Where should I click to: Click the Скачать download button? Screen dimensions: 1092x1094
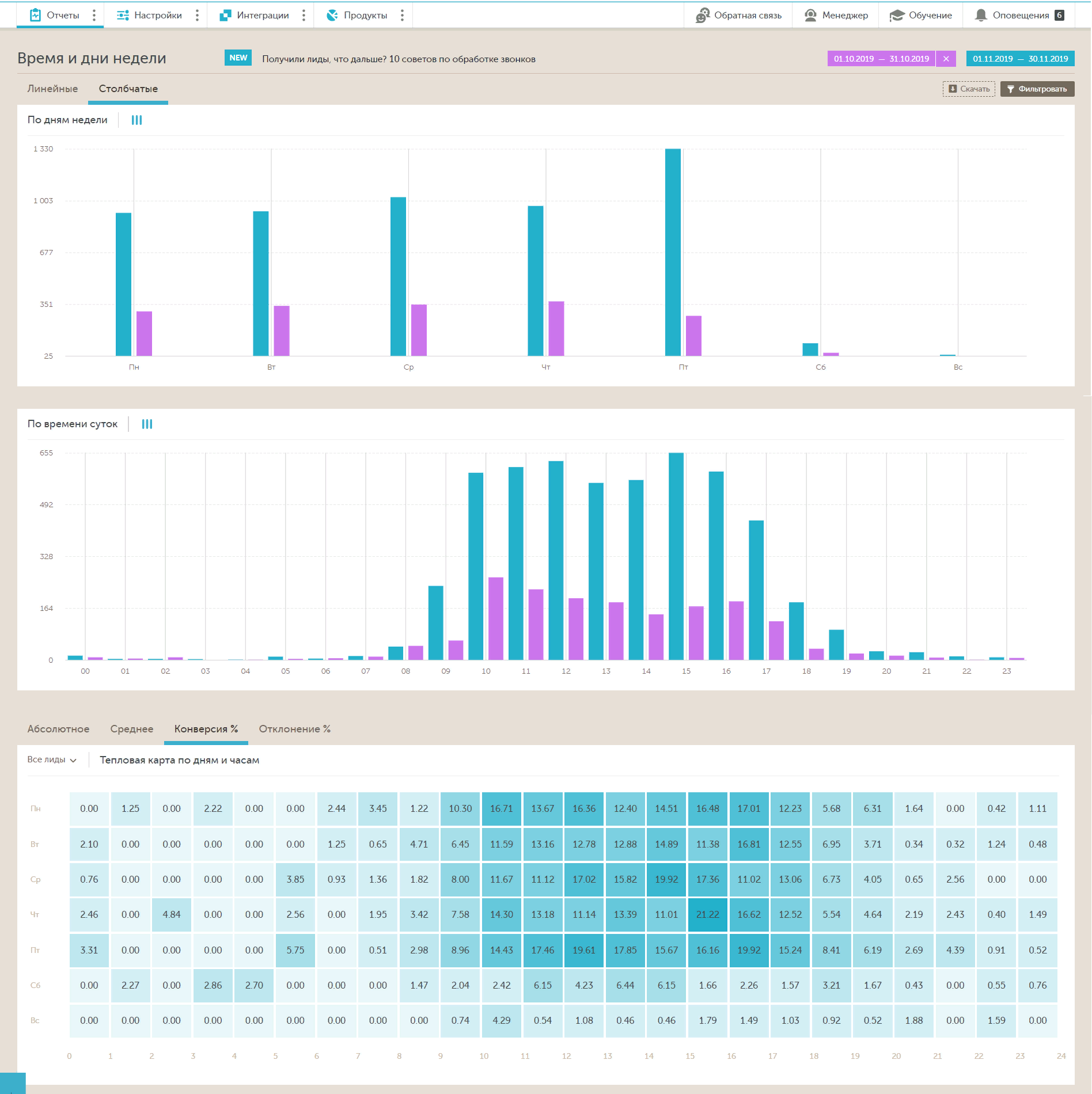[969, 89]
